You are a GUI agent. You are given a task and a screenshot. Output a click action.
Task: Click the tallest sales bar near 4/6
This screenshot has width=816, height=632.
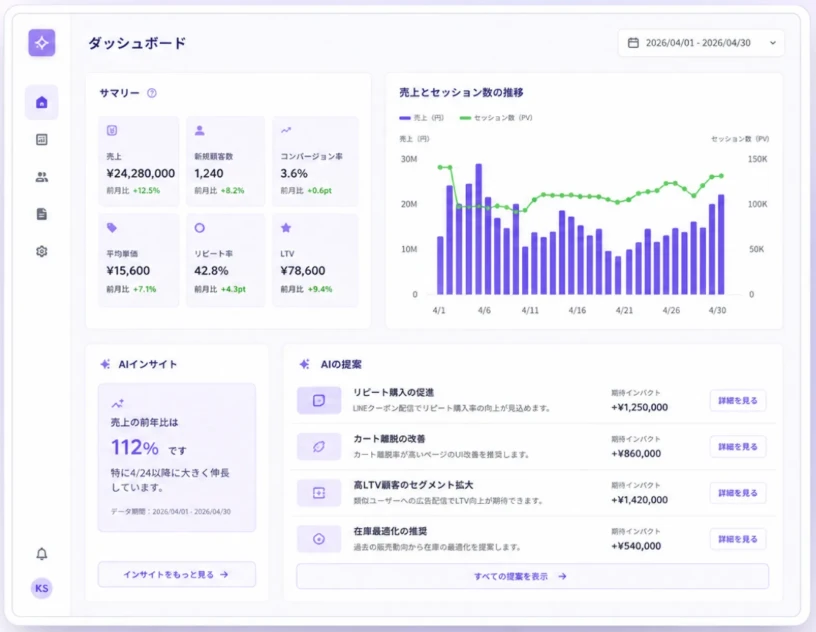pyautogui.click(x=479, y=229)
